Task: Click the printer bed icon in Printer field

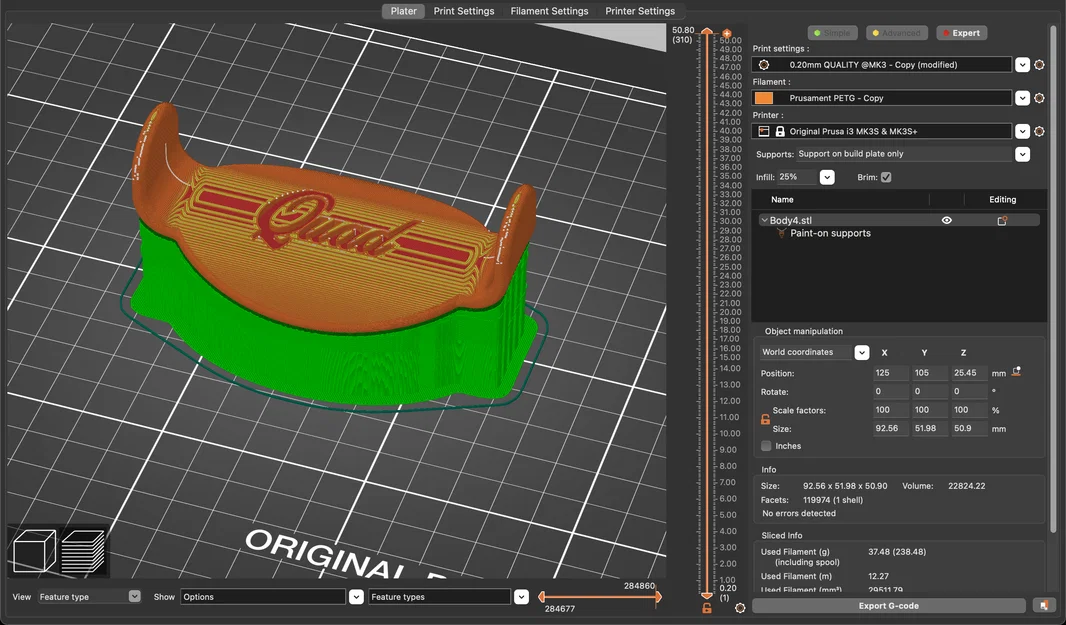Action: point(763,131)
